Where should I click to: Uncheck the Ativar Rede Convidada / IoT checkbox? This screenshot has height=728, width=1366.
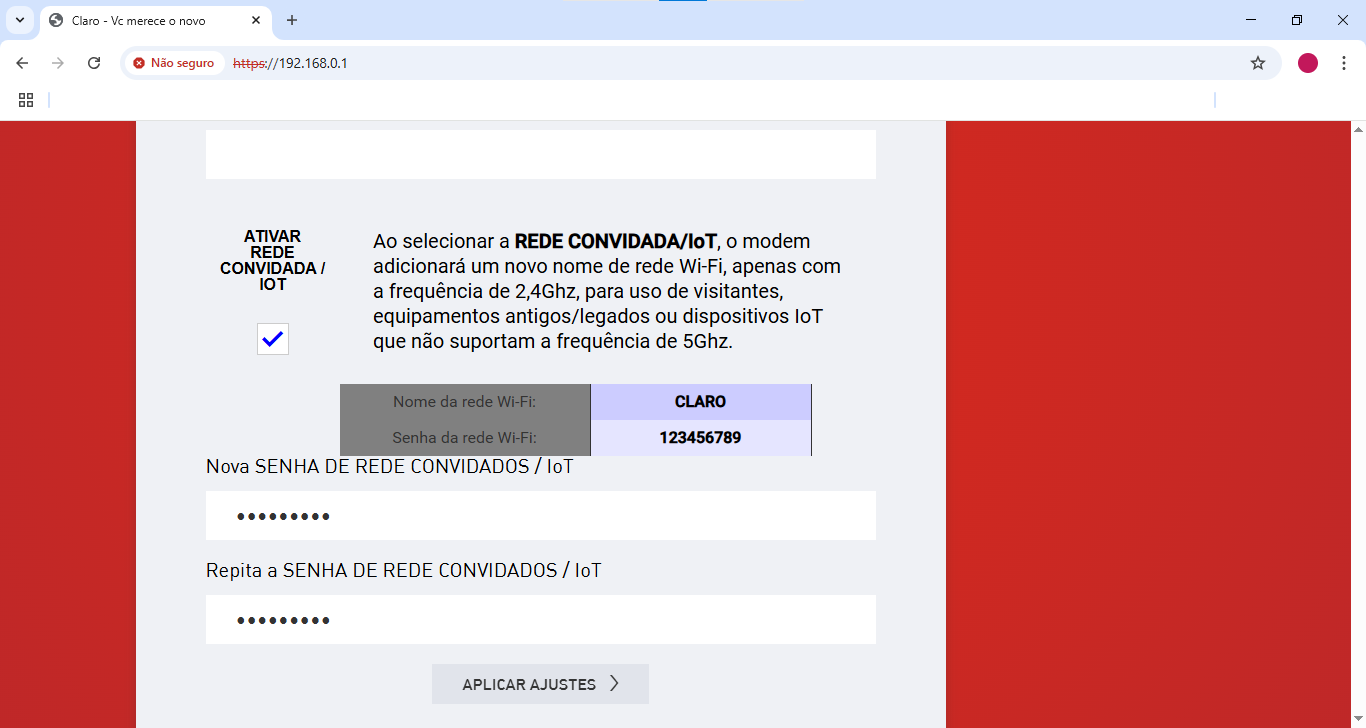click(x=273, y=339)
